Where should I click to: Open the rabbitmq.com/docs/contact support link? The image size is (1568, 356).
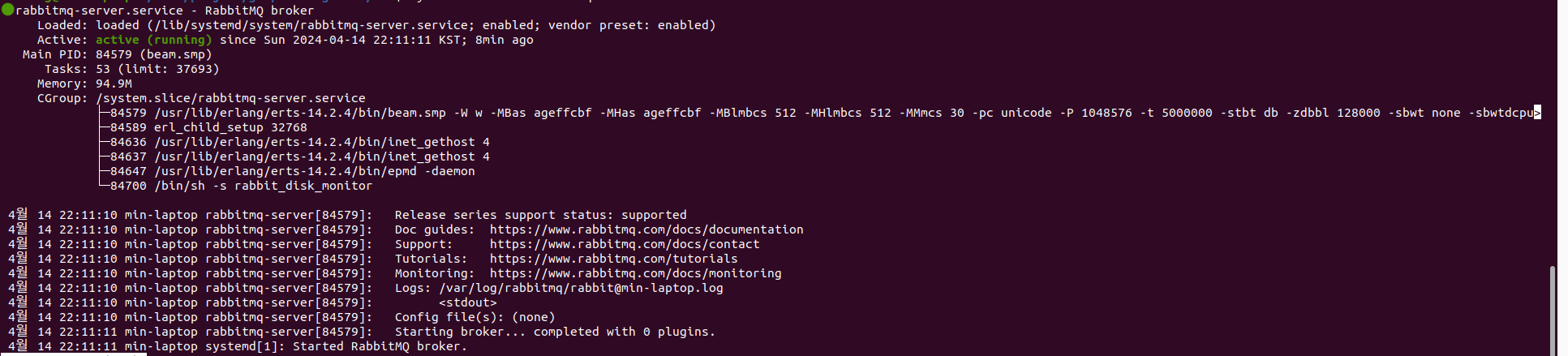coord(625,244)
